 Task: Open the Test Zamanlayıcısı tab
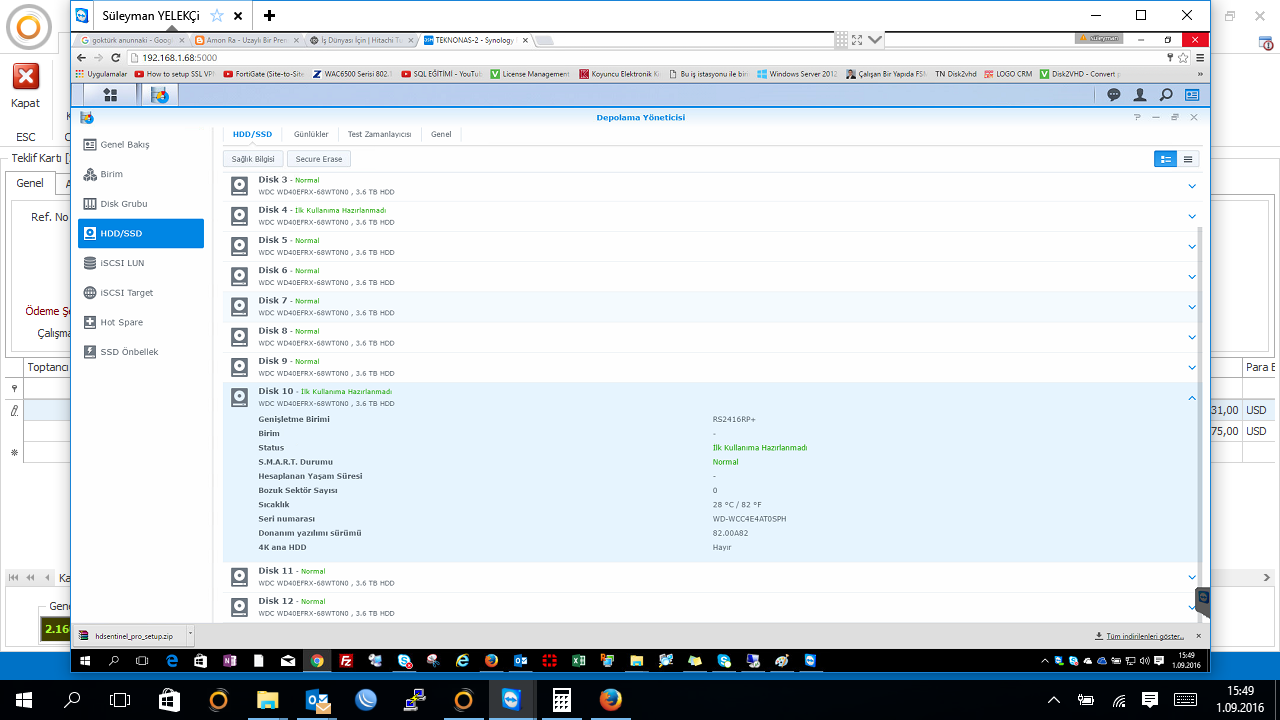379,134
